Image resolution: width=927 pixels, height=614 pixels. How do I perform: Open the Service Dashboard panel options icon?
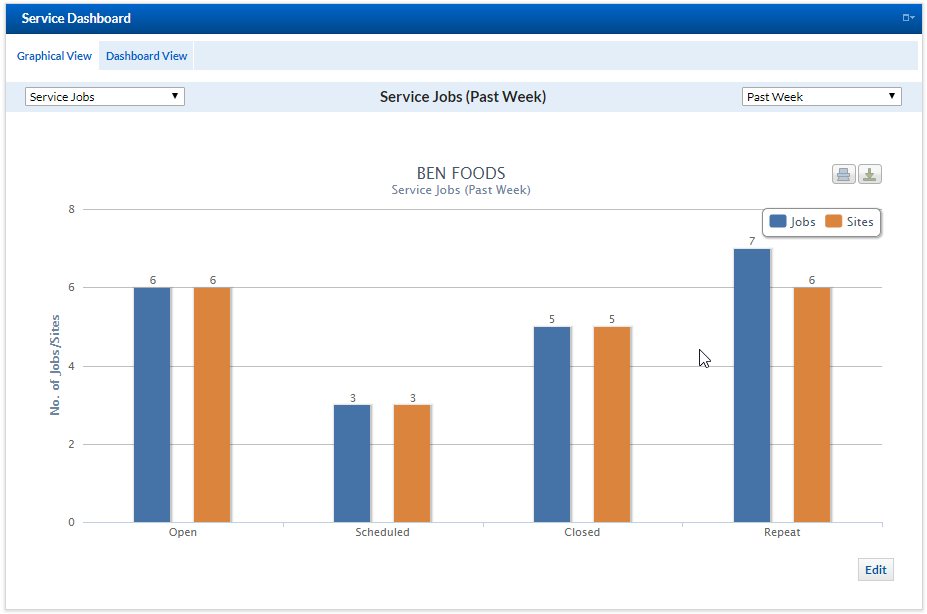point(908,18)
